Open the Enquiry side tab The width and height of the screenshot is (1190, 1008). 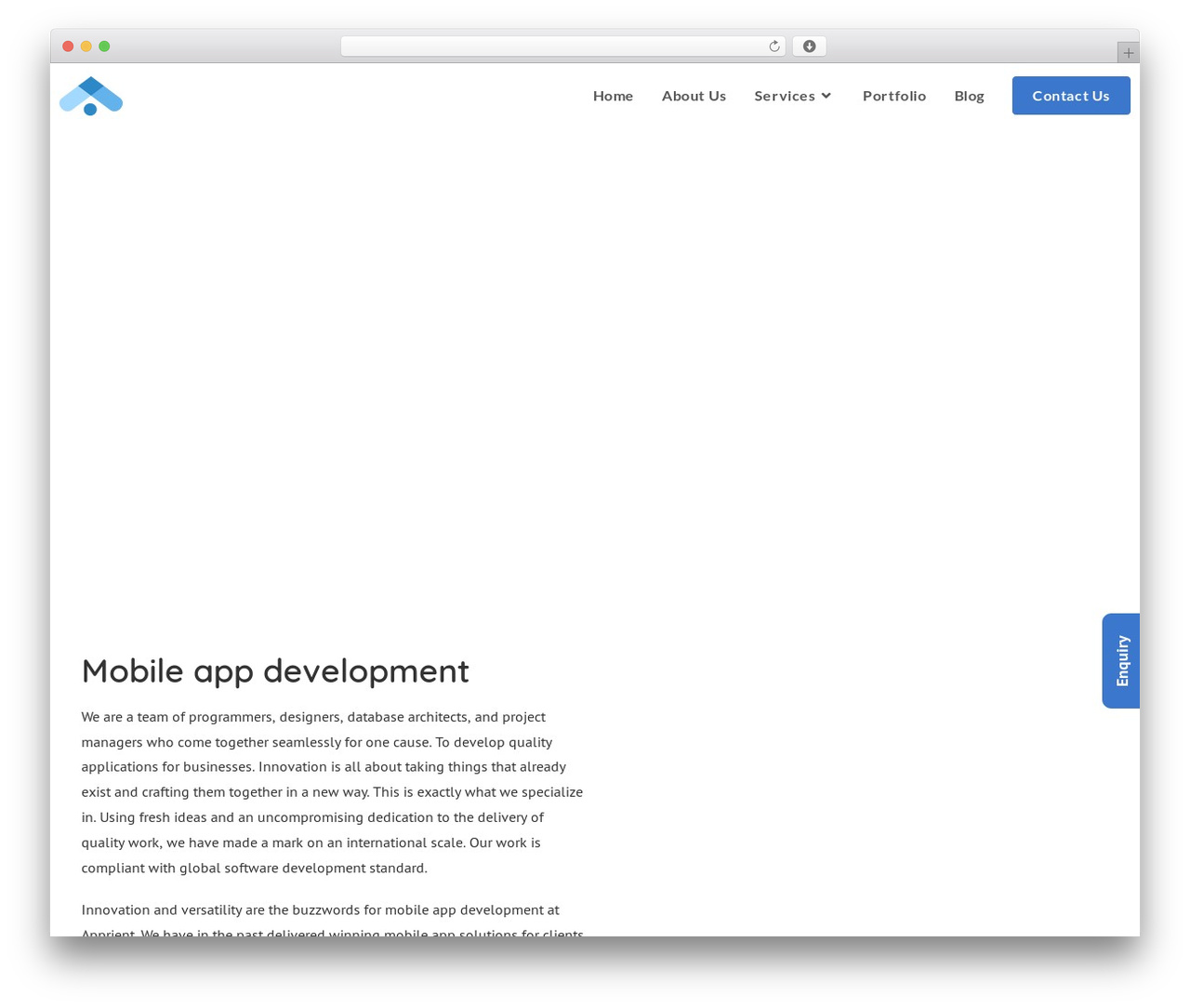1121,661
